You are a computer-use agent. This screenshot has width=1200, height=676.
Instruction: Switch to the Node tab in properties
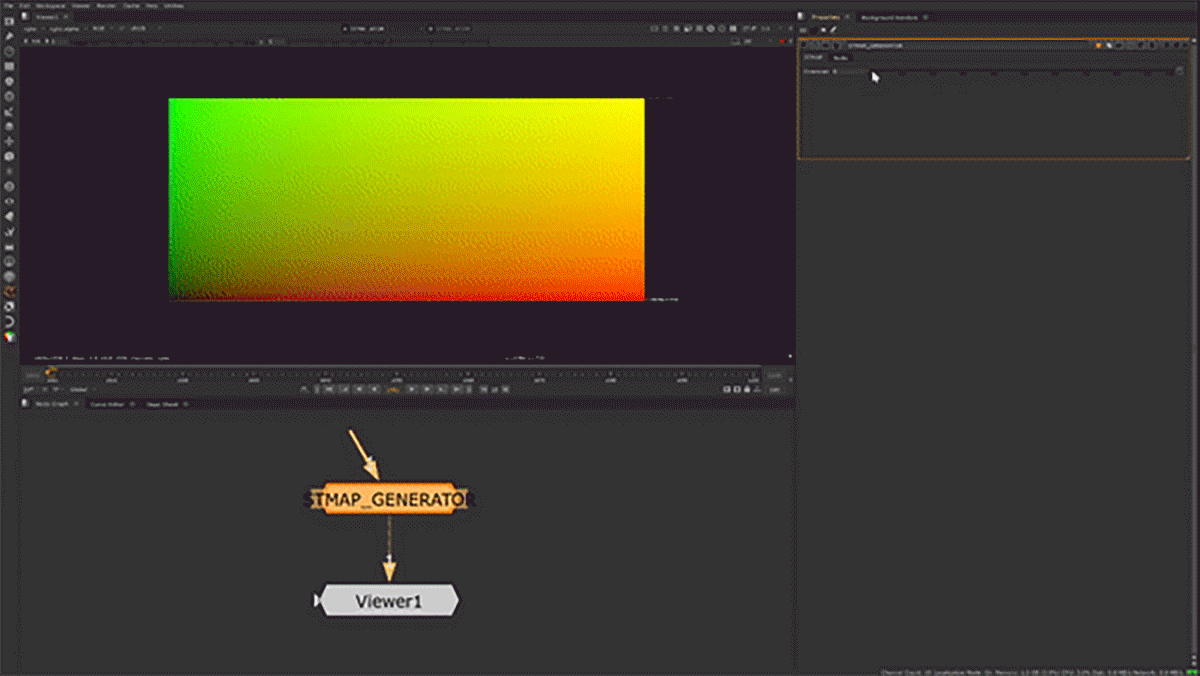841,58
